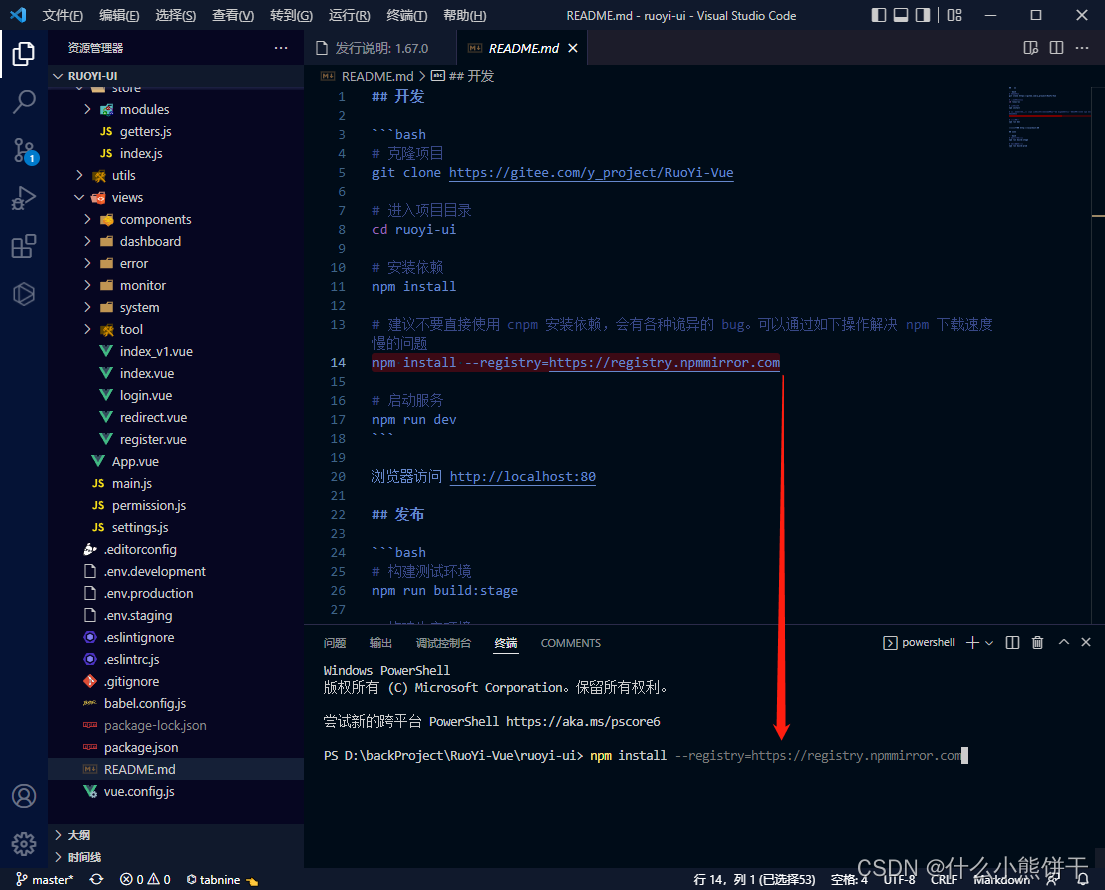Click master* branch in status bar

point(44,879)
